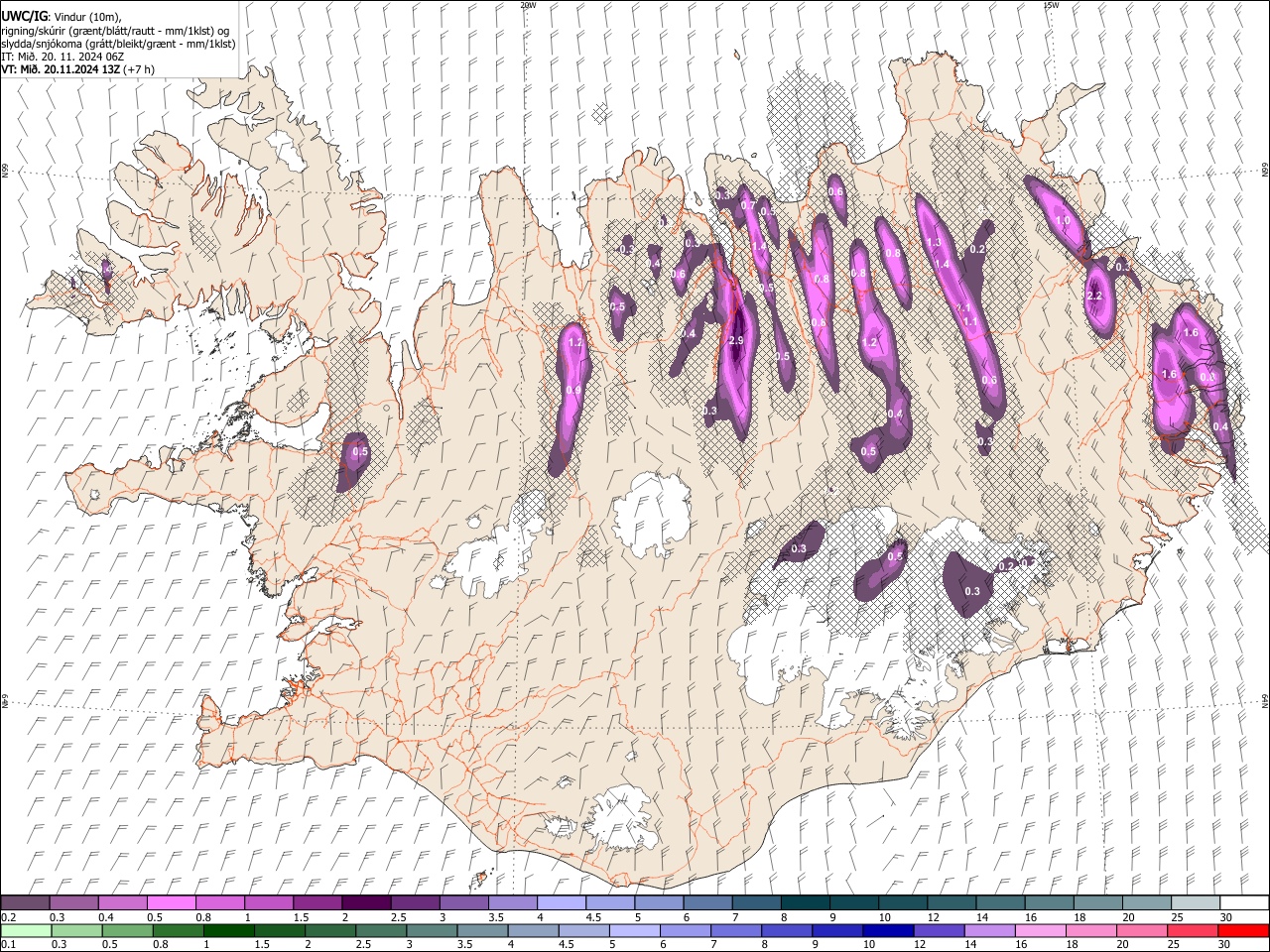Click the mauve 0.3–0.4 swatch in top legend row
This screenshot has width=1270, height=952.
pos(73,903)
